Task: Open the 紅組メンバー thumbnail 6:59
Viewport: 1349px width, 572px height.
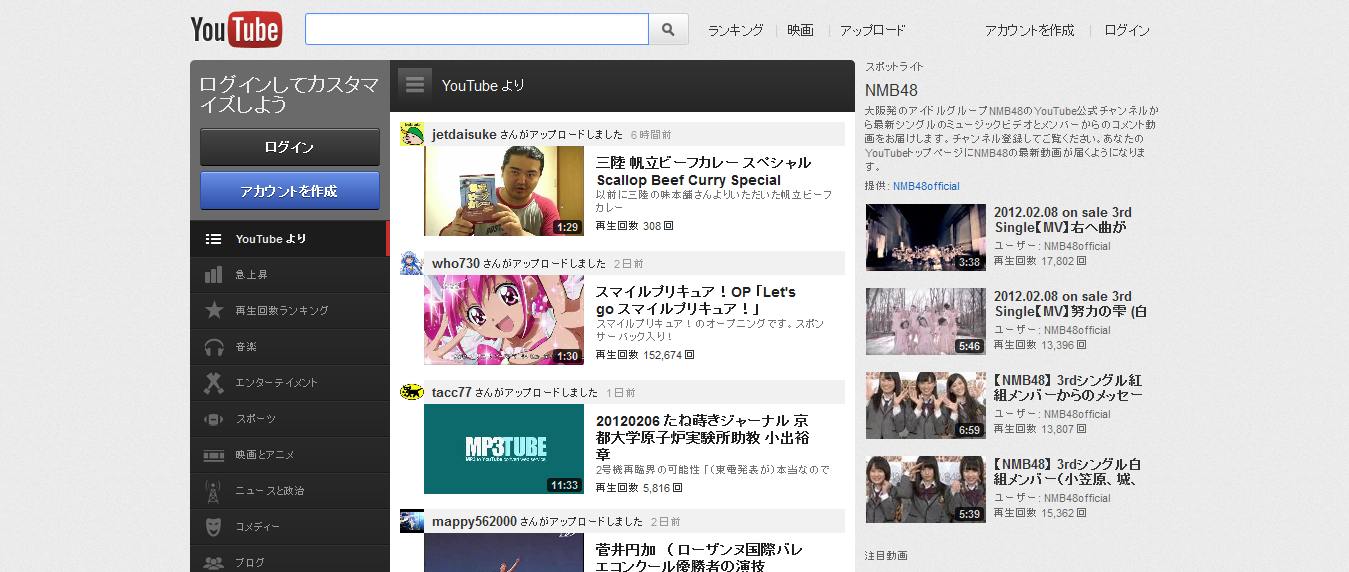Action: [x=926, y=405]
